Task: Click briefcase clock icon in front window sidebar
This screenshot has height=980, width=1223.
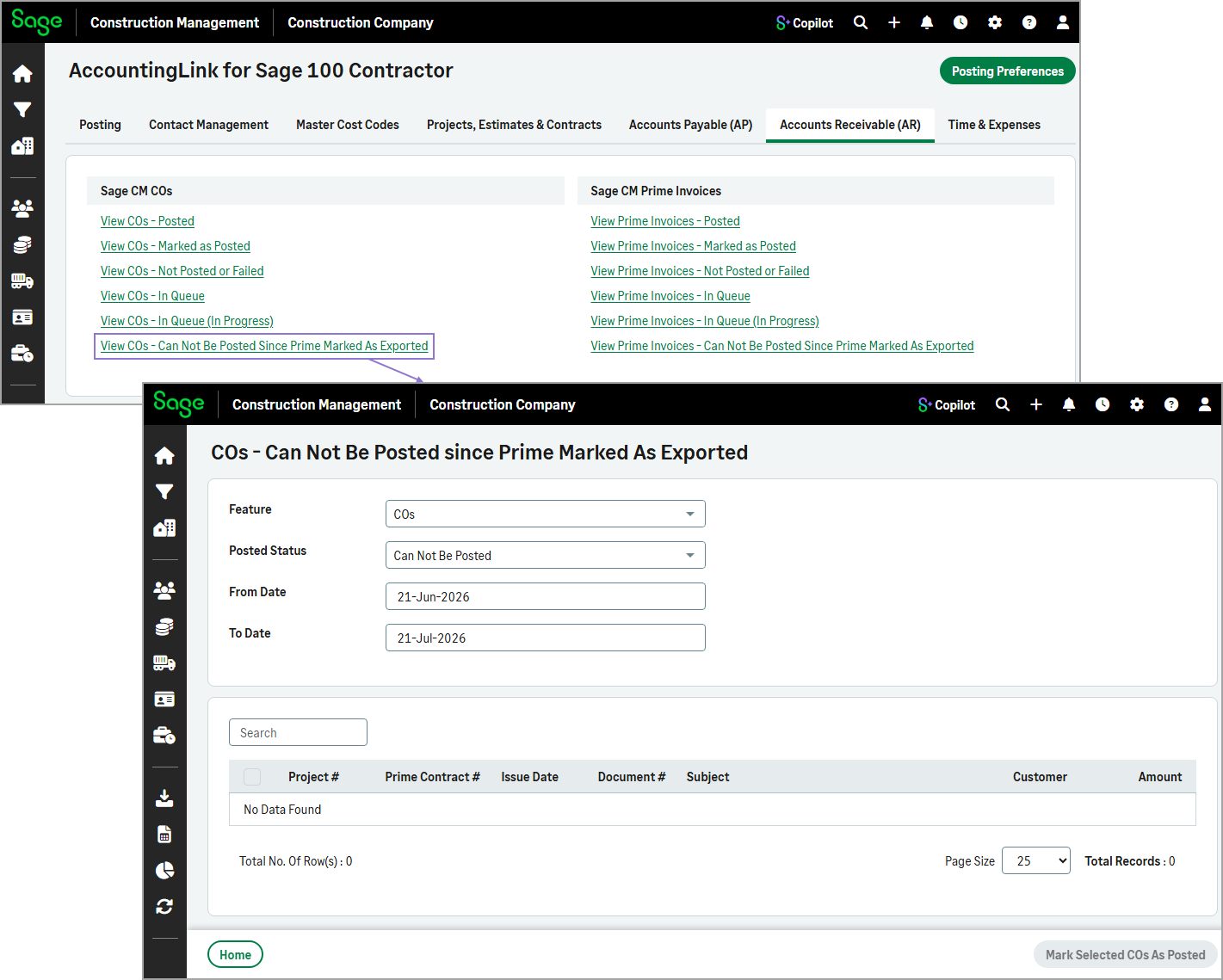Action: [164, 736]
